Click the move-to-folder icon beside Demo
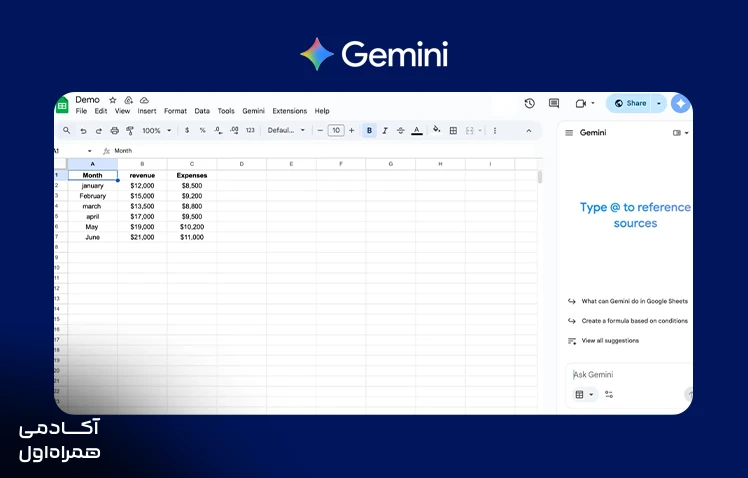 [x=128, y=100]
